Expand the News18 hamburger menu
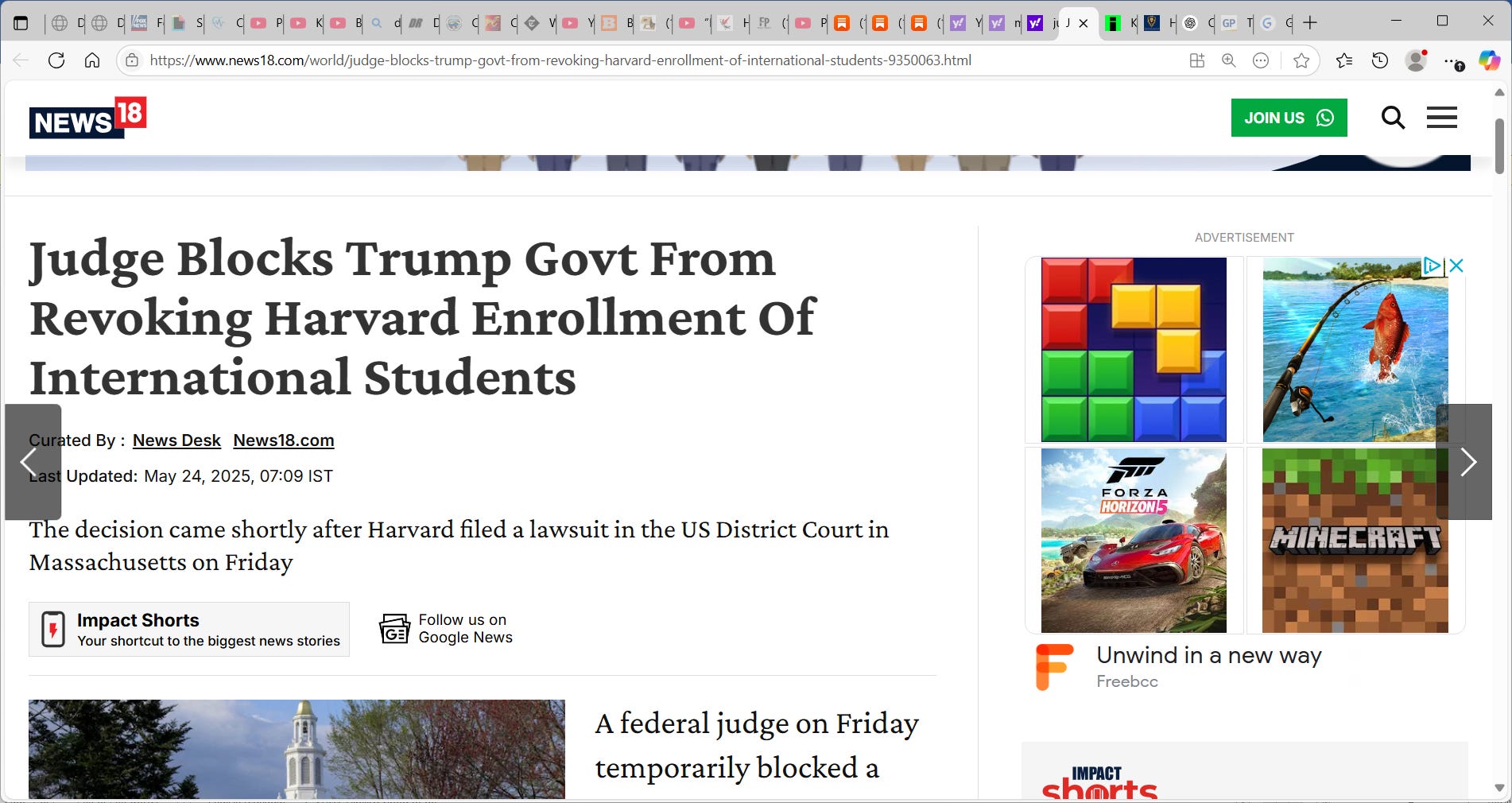The image size is (1512, 803). (1441, 118)
